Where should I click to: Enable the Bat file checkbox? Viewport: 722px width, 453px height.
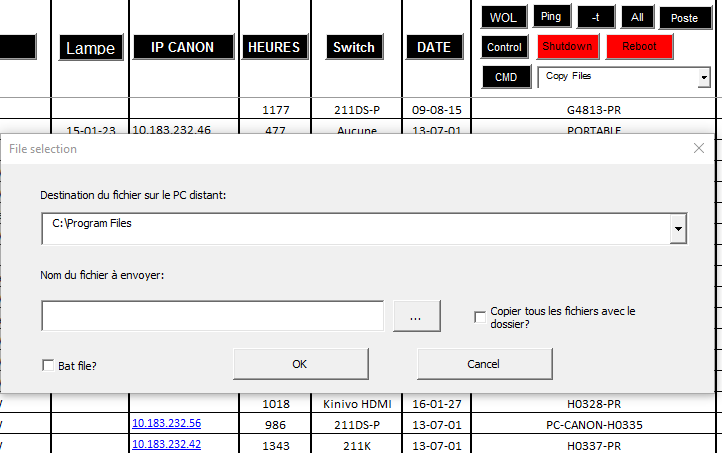(48, 366)
